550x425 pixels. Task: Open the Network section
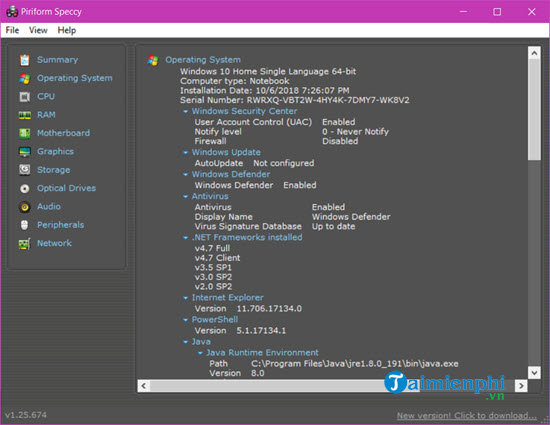tap(54, 243)
